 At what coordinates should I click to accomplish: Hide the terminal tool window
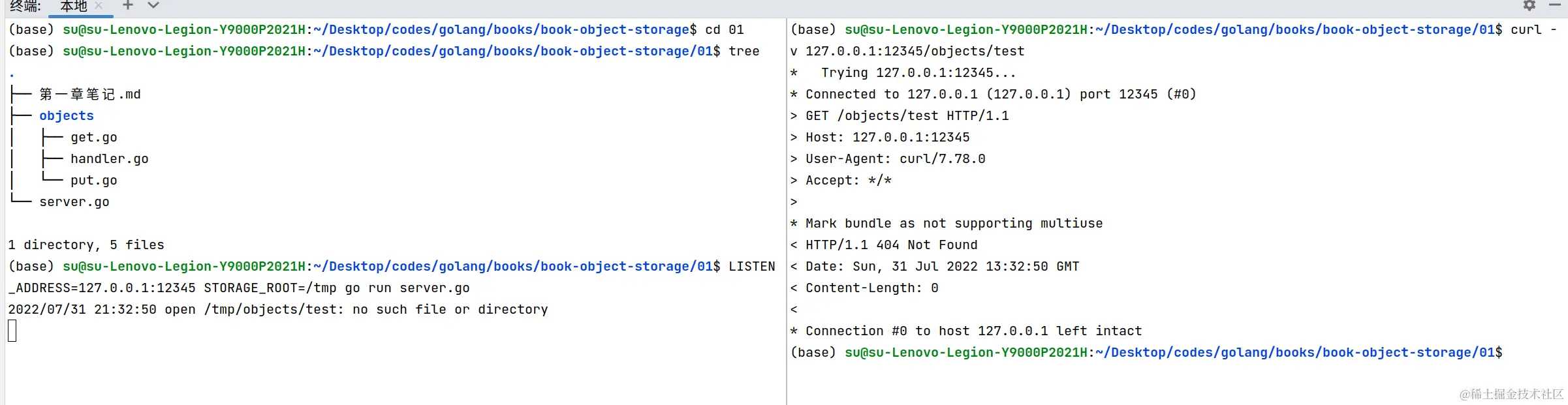point(1555,5)
